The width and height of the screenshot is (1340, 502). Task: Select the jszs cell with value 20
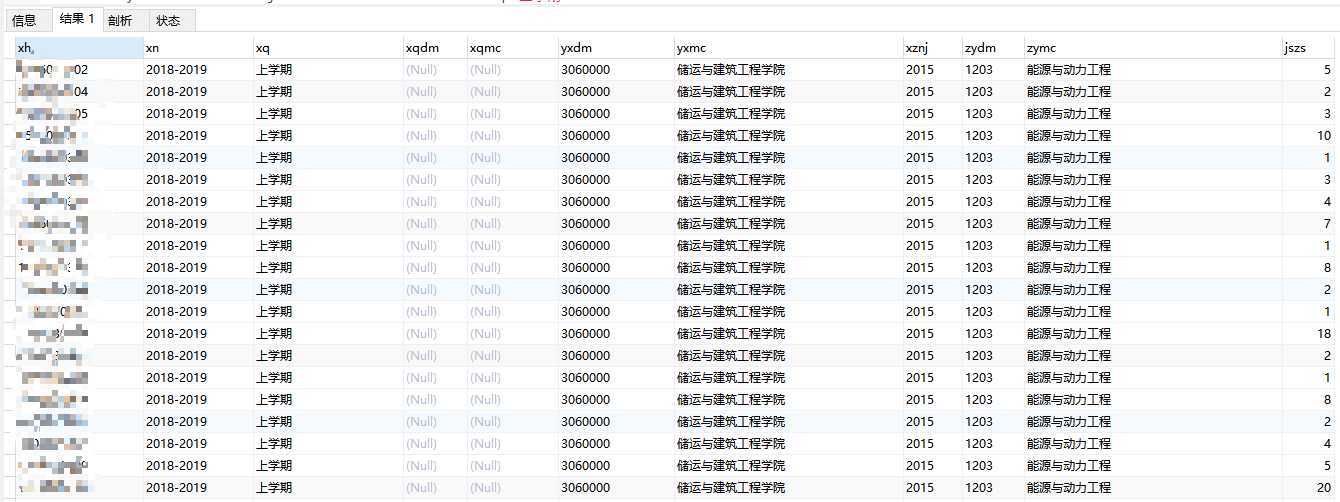coord(1308,488)
